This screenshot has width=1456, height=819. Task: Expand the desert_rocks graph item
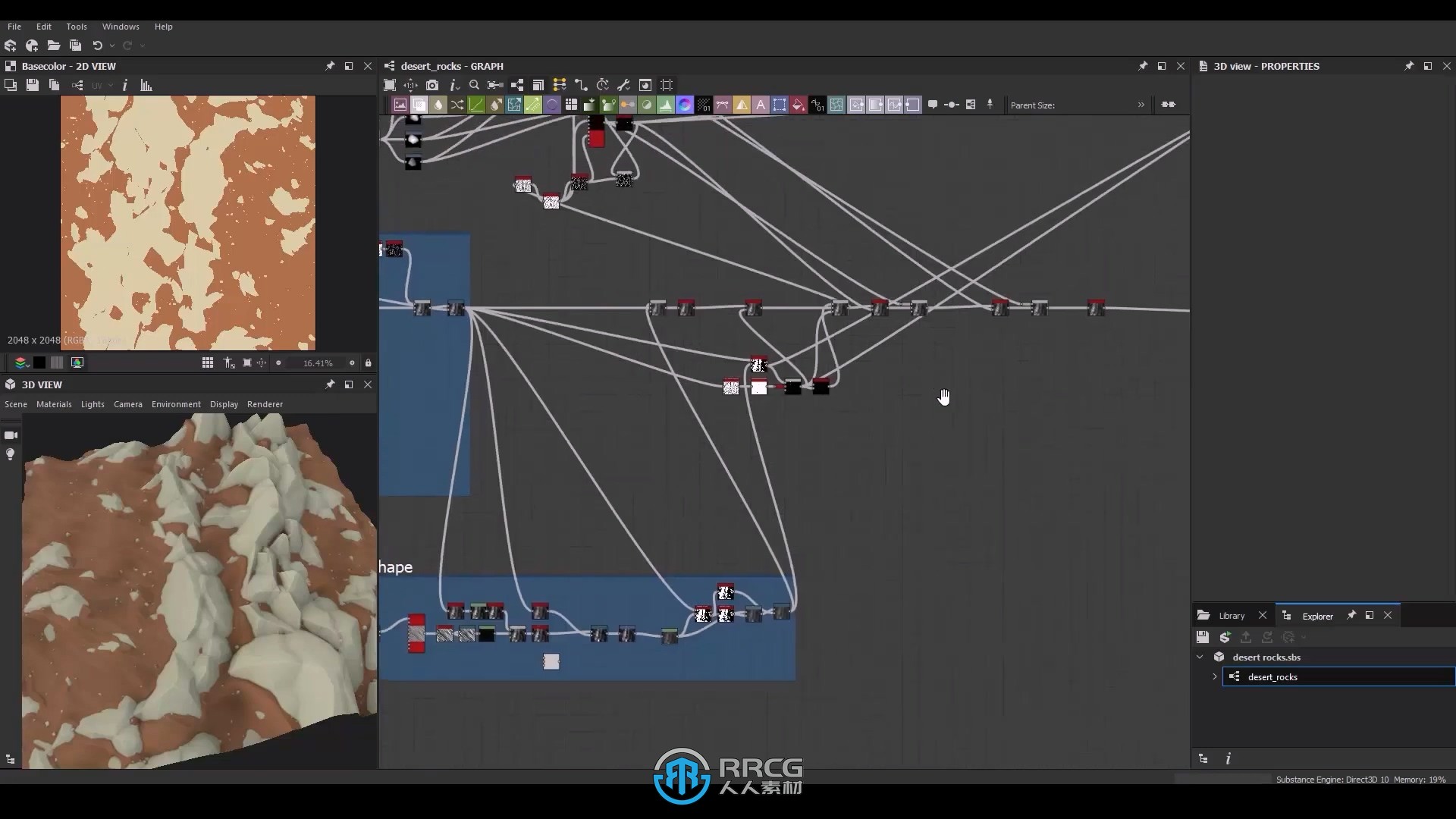point(1214,676)
